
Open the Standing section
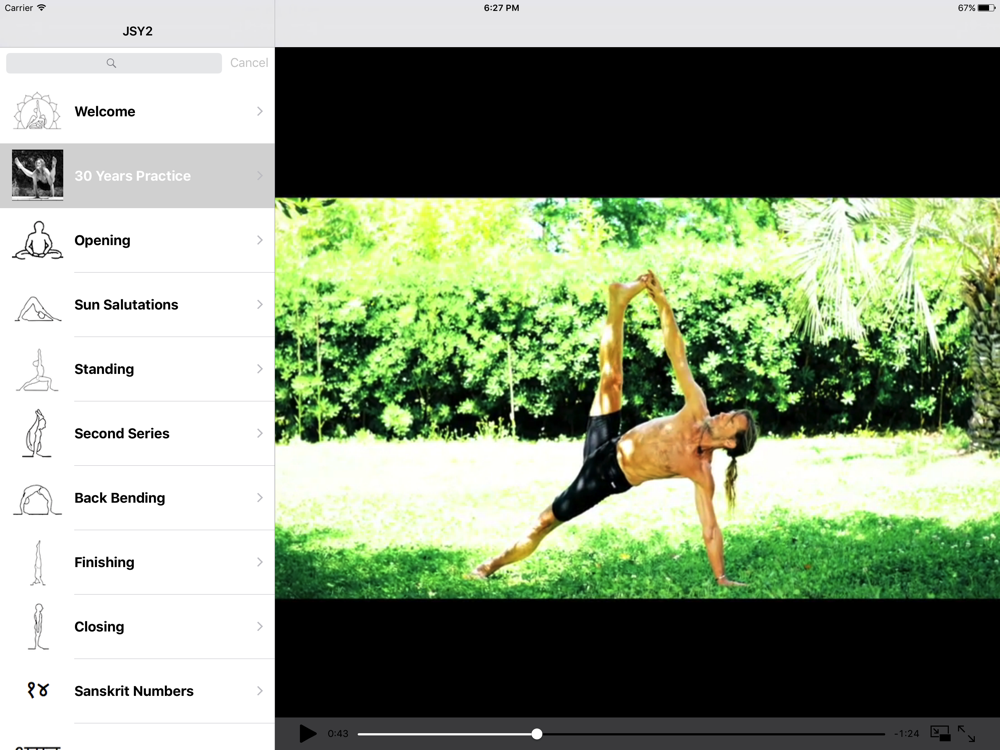[x=137, y=369]
